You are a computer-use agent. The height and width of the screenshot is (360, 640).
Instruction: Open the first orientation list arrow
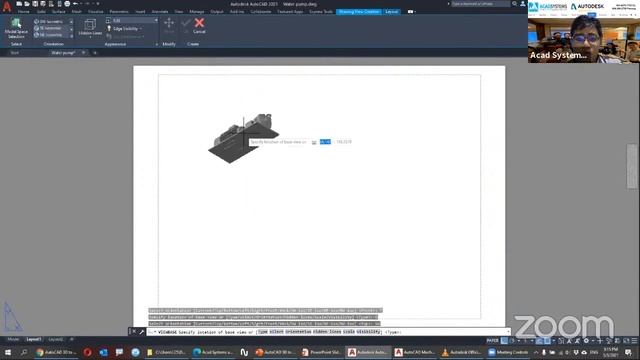[x=71, y=21]
